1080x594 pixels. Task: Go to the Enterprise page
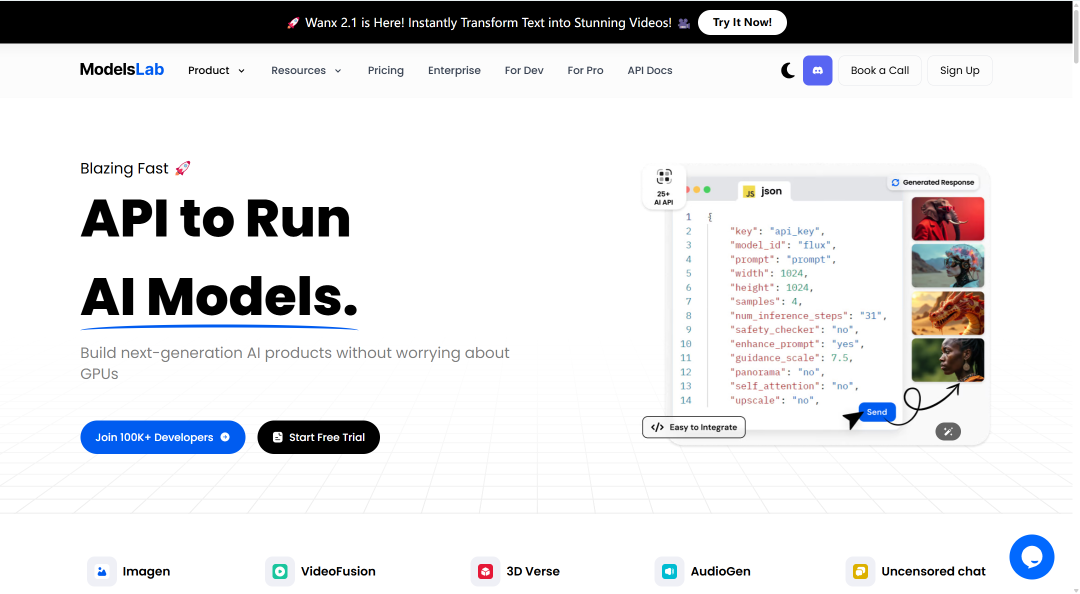tap(454, 70)
